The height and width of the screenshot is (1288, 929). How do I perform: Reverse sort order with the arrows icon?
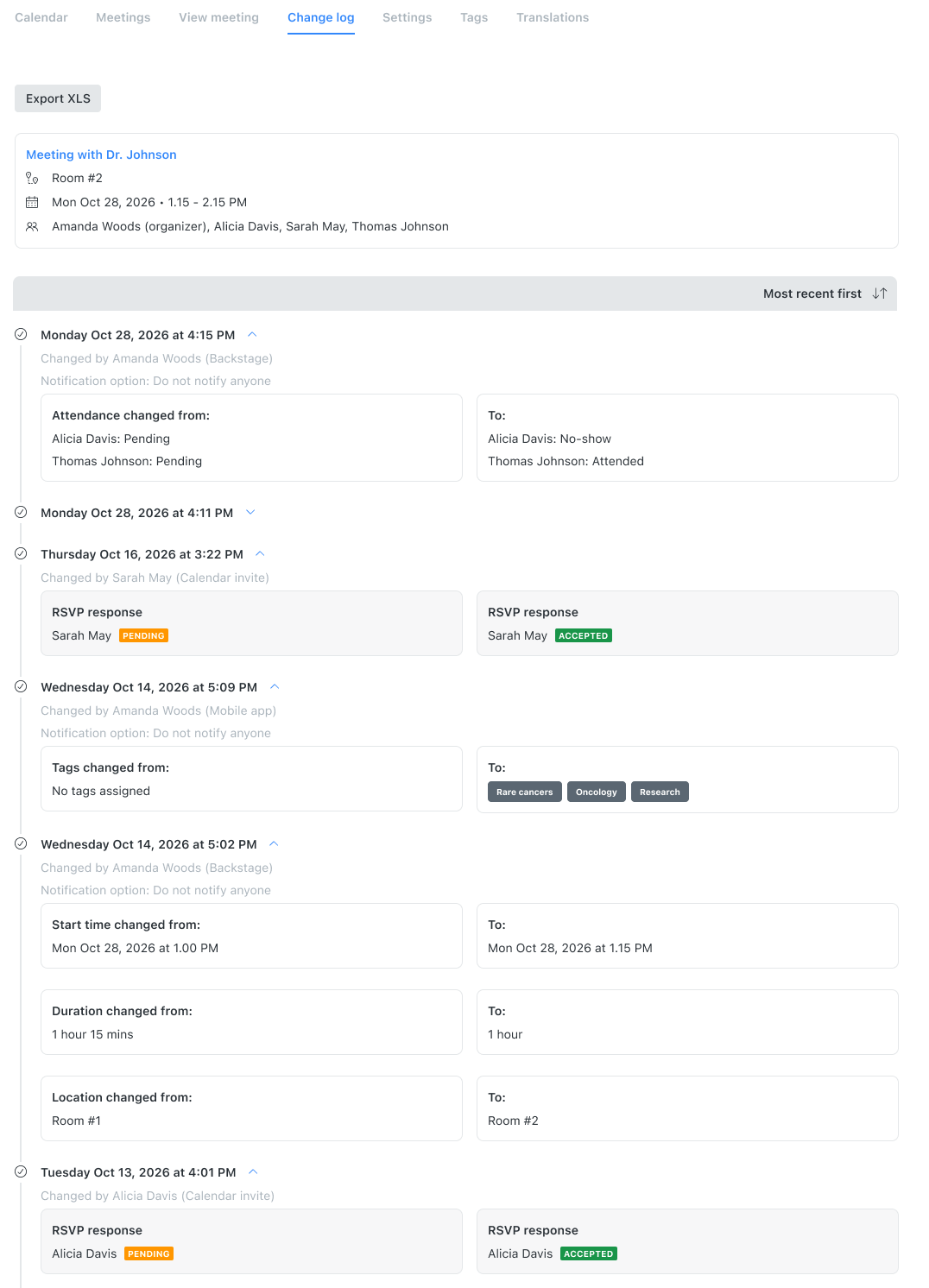pos(880,294)
